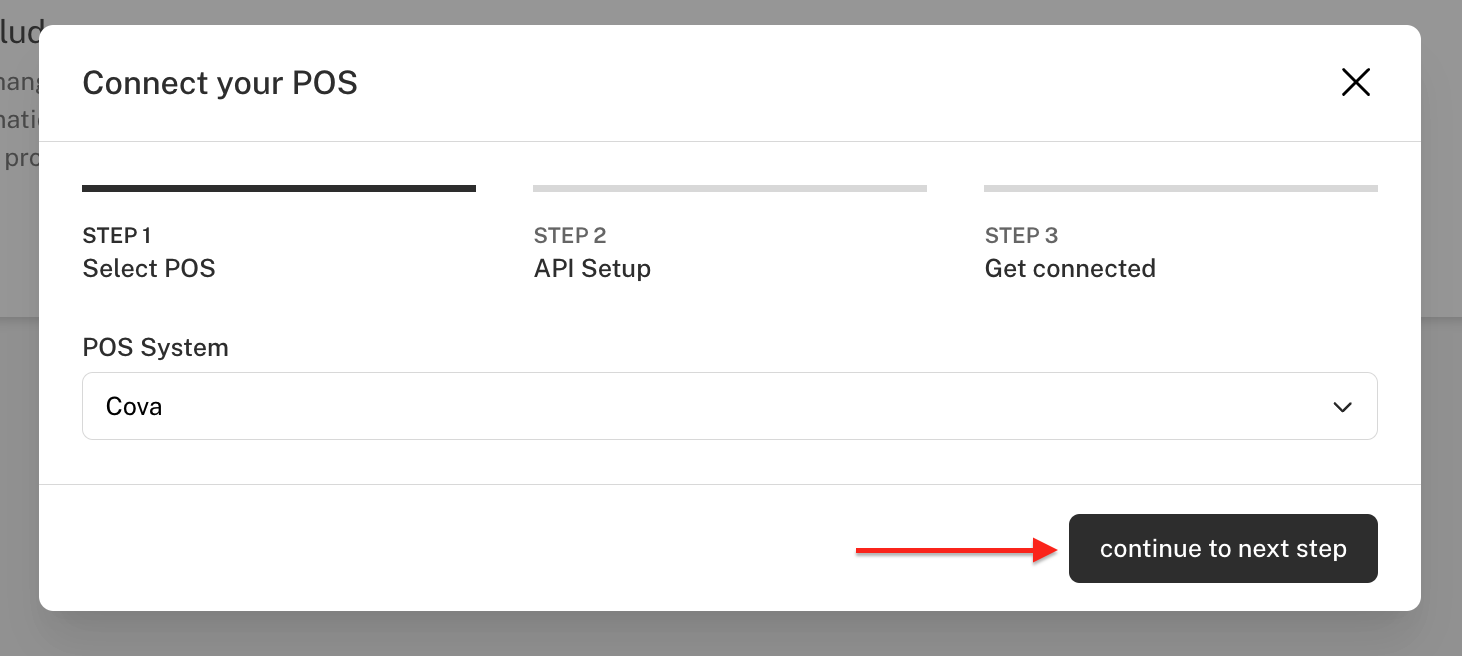Expand the dropdown using its chevron arrow
1462x656 pixels.
[x=1342, y=407]
